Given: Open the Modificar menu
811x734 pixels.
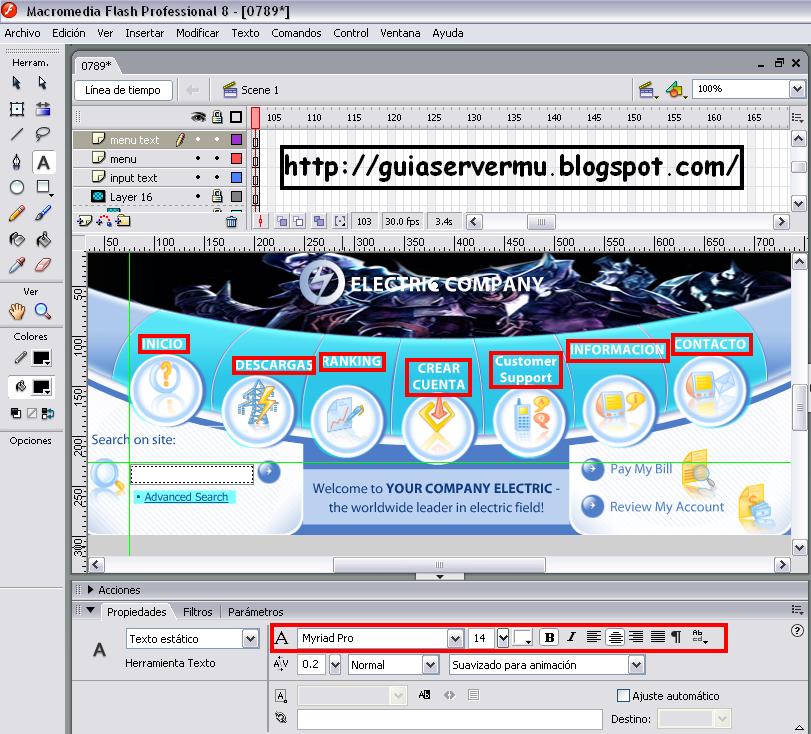Looking at the screenshot, I should [198, 33].
